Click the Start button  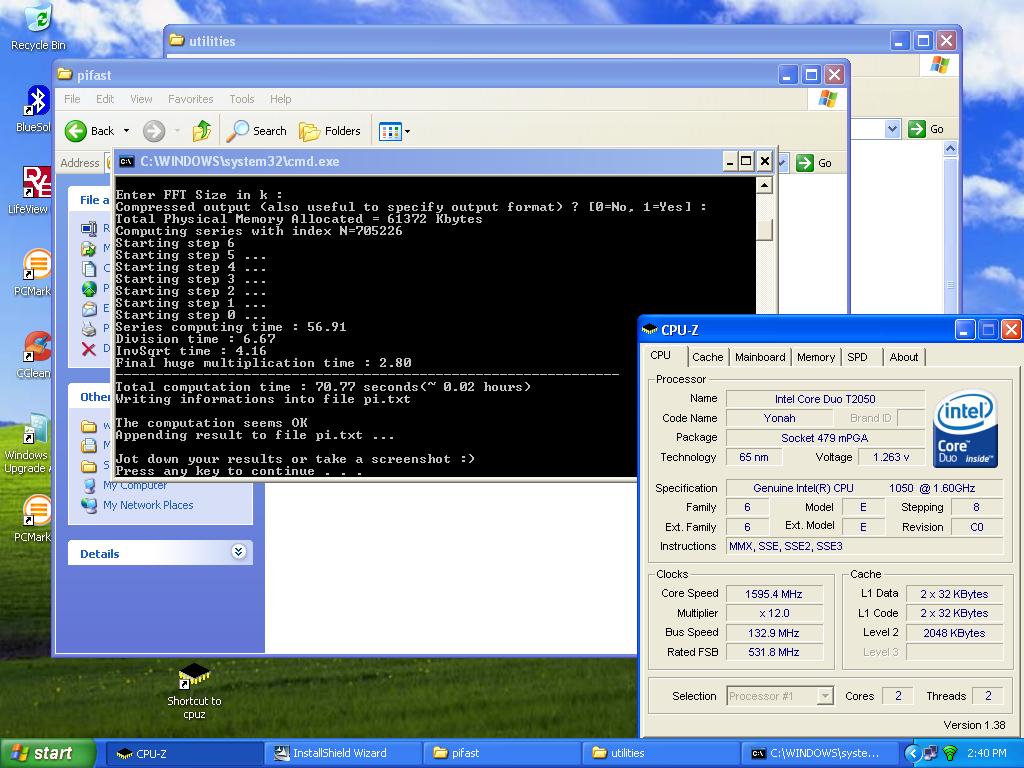(47, 754)
